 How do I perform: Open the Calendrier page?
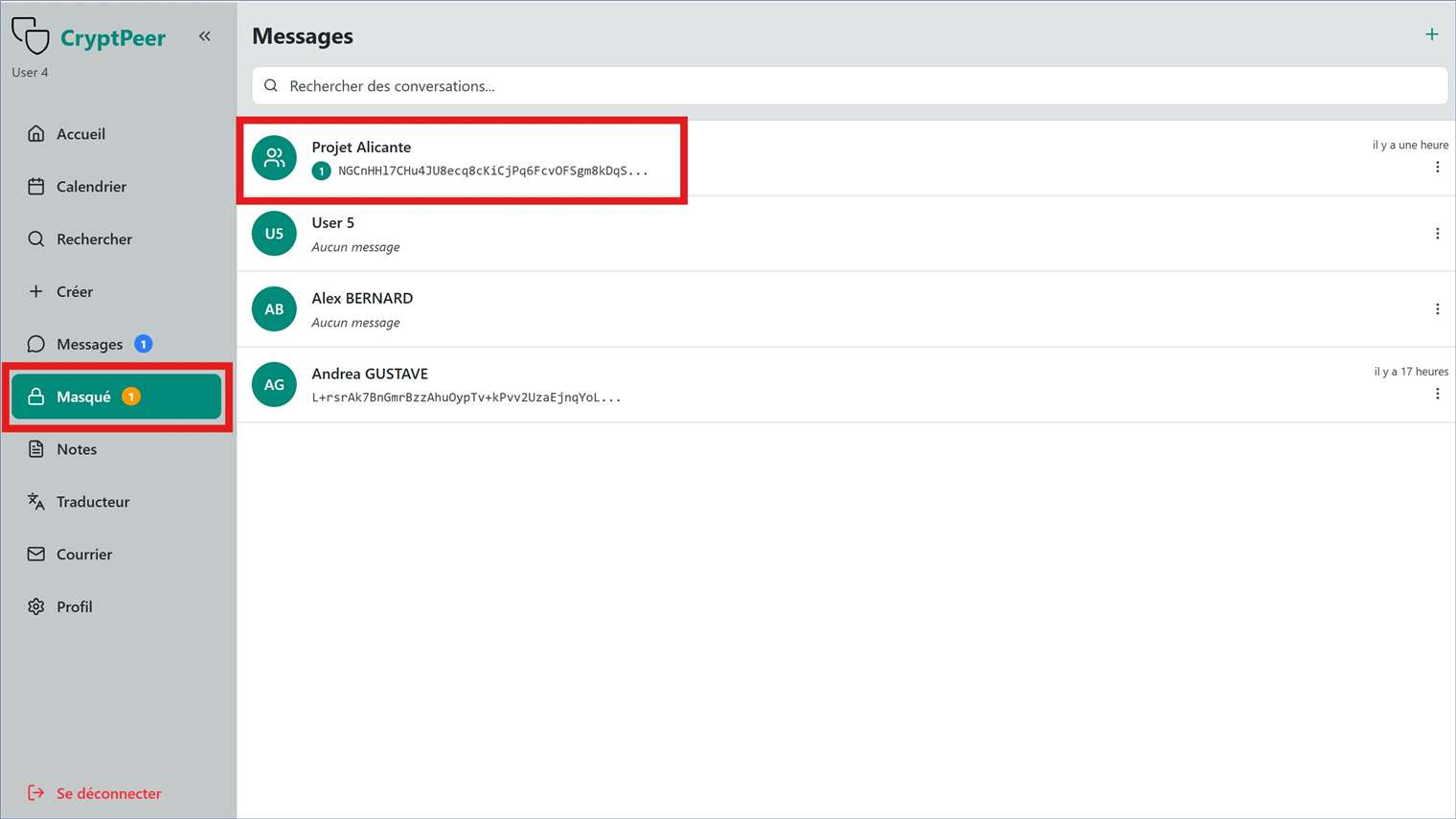click(x=91, y=187)
